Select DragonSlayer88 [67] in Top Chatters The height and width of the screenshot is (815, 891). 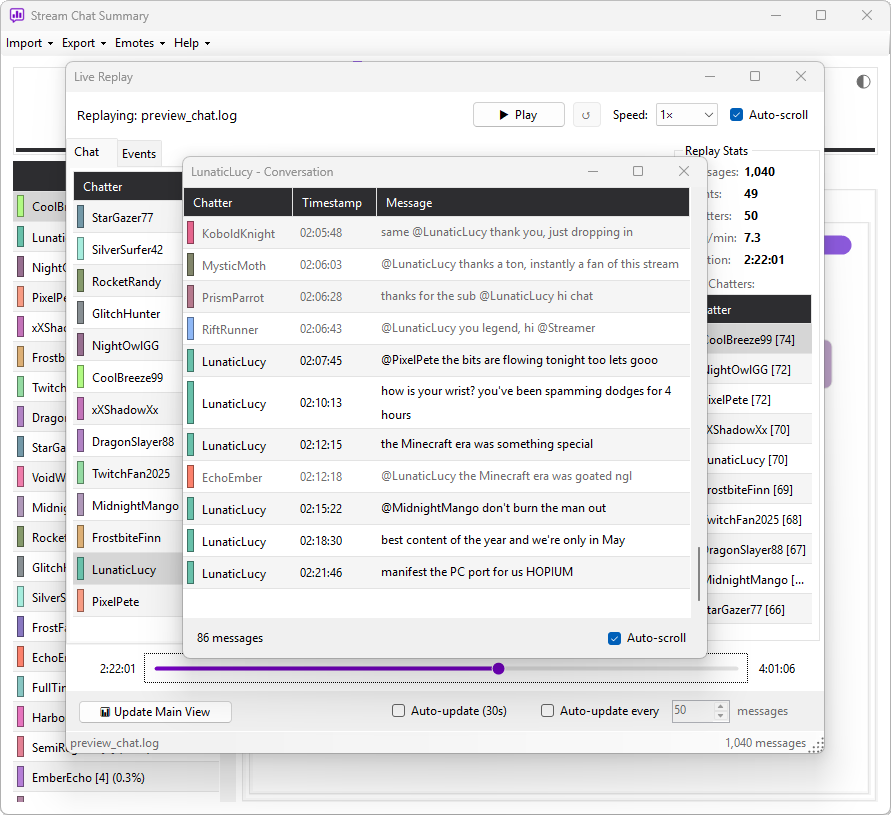point(758,550)
